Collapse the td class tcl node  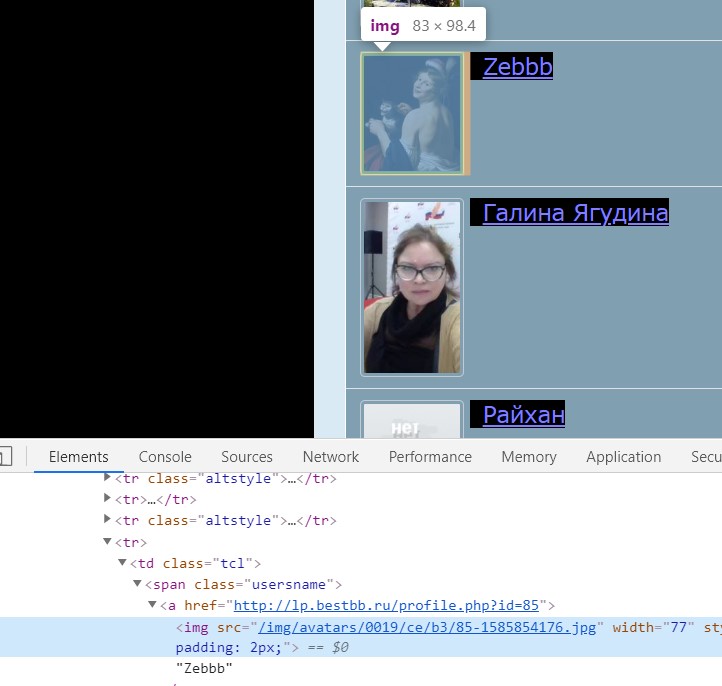[122, 562]
